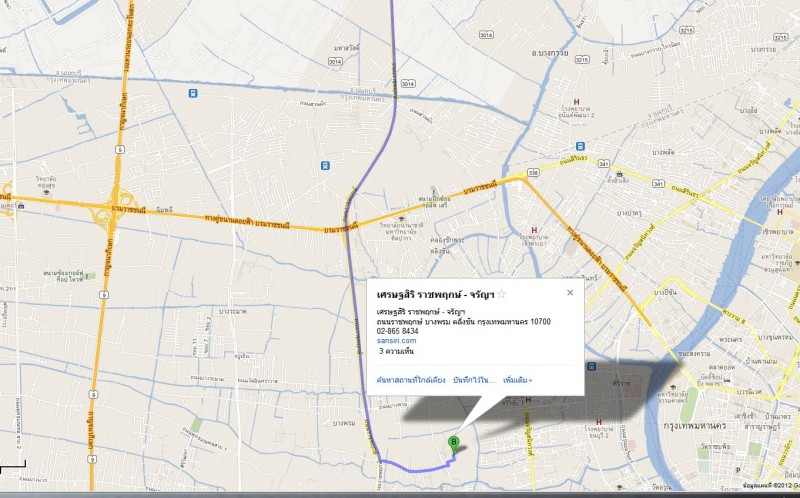
Task: Click the บางยี่ขัน label
Action: coord(666,292)
